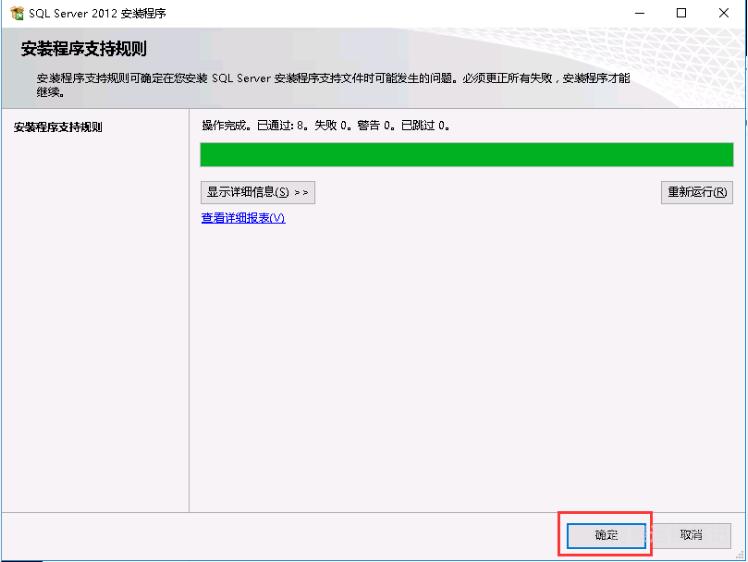Select 安装程序支持规则 step in left sidebar
Image resolution: width=748 pixels, height=562 pixels.
(56, 128)
